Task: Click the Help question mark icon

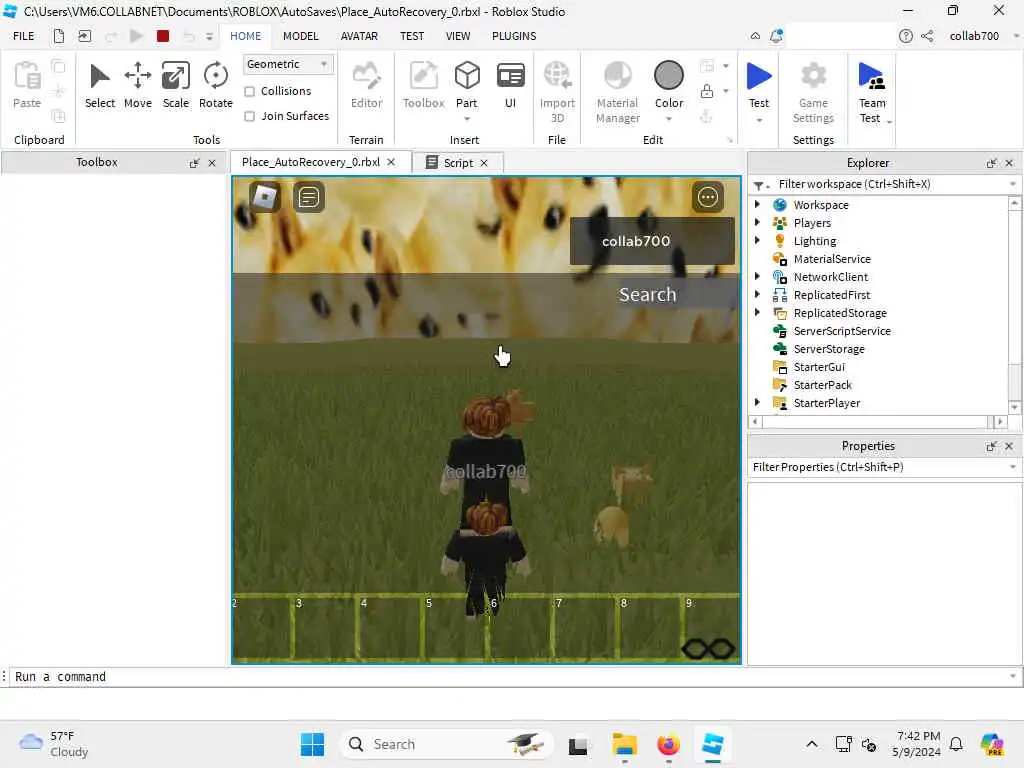Action: coord(905,36)
